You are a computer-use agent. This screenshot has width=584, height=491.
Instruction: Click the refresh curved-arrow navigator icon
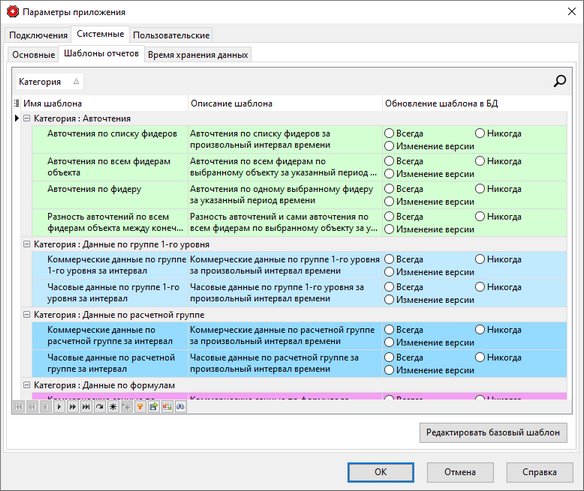99,407
